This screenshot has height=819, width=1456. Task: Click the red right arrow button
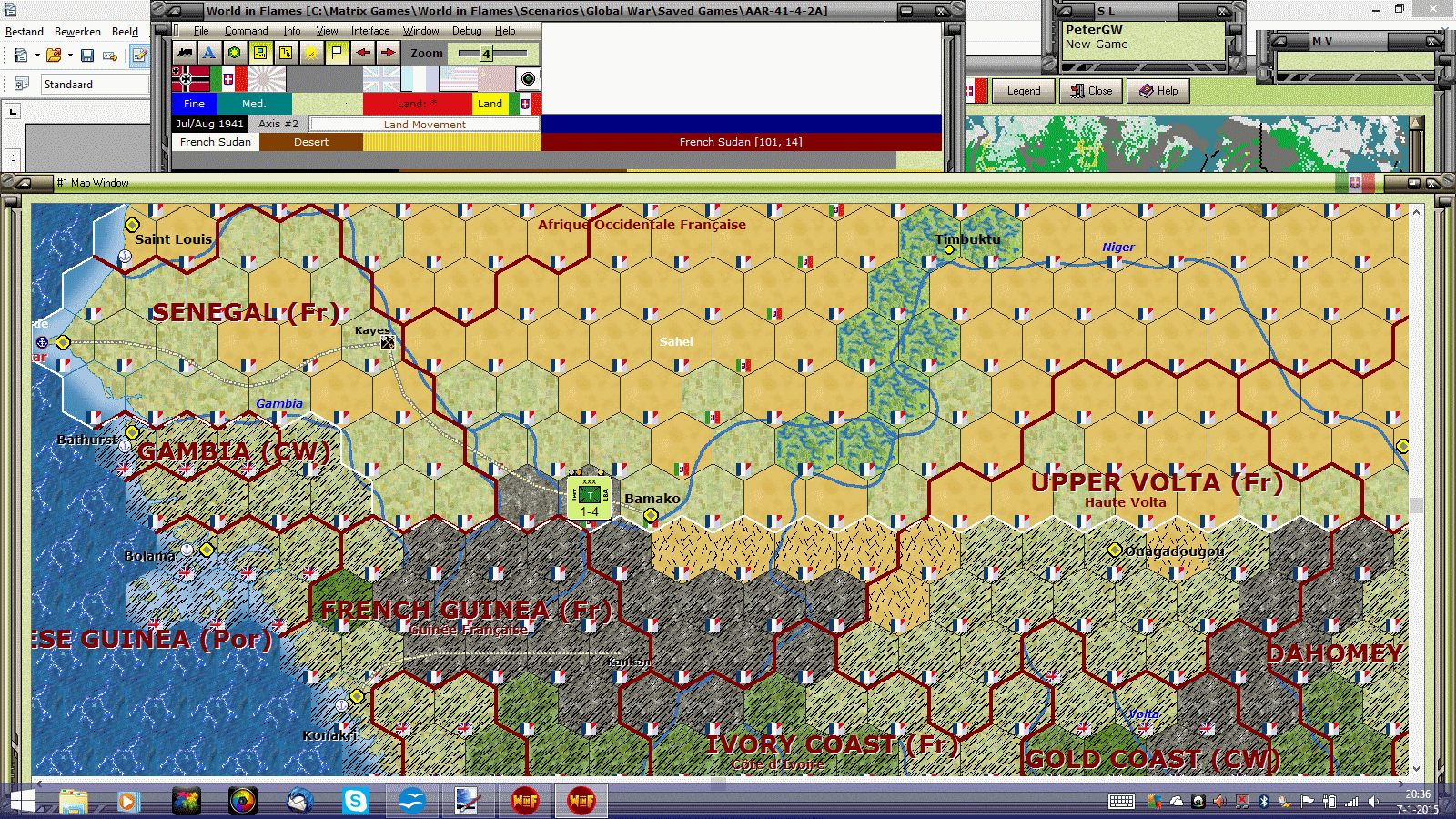coord(388,53)
